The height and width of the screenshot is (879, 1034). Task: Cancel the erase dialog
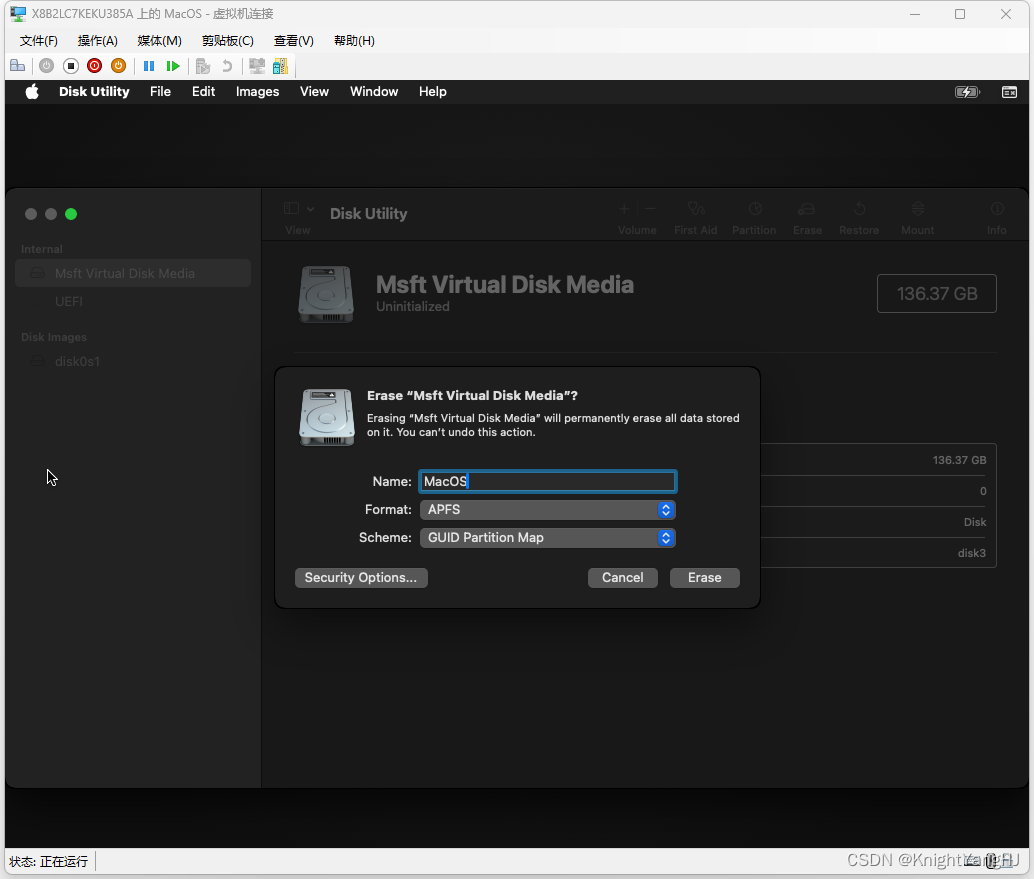click(x=623, y=578)
